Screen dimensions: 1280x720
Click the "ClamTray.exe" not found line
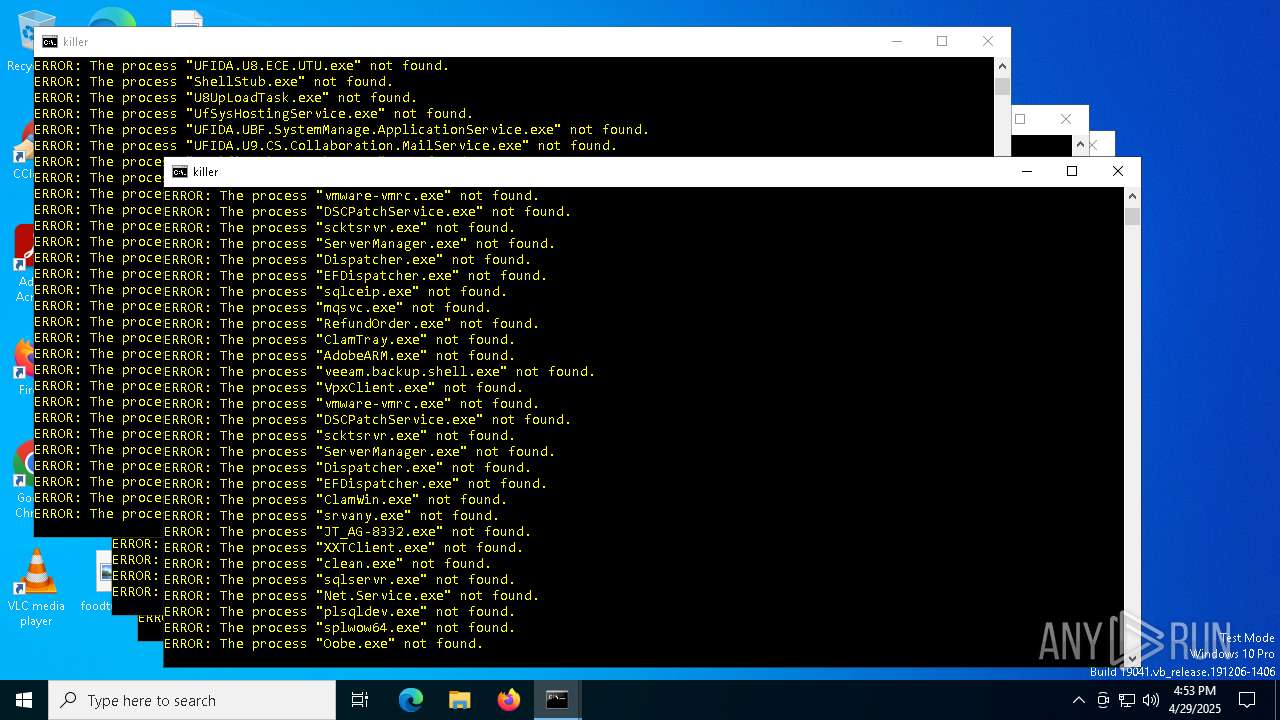click(339, 340)
